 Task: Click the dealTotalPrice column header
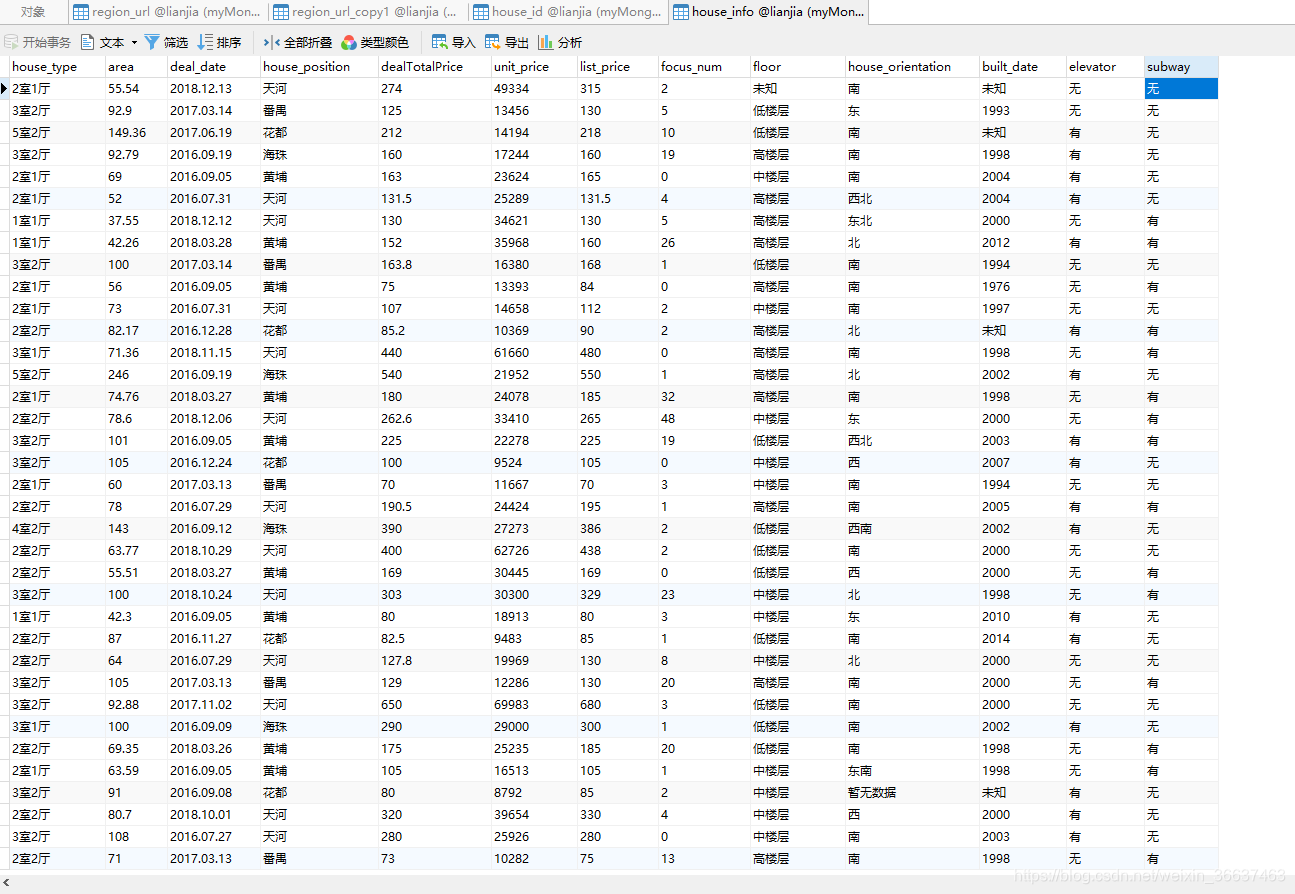pos(435,67)
